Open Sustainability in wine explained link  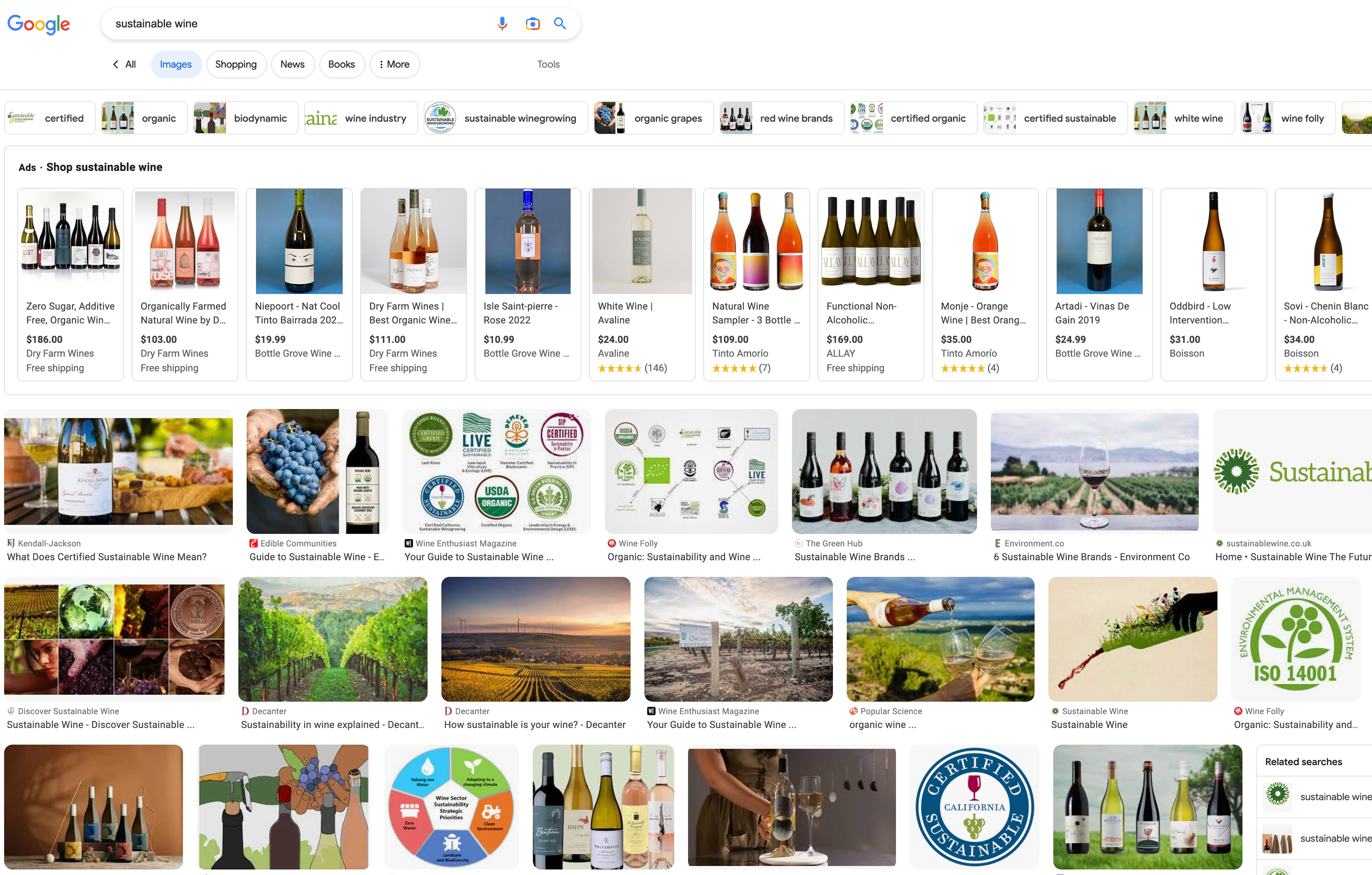333,725
